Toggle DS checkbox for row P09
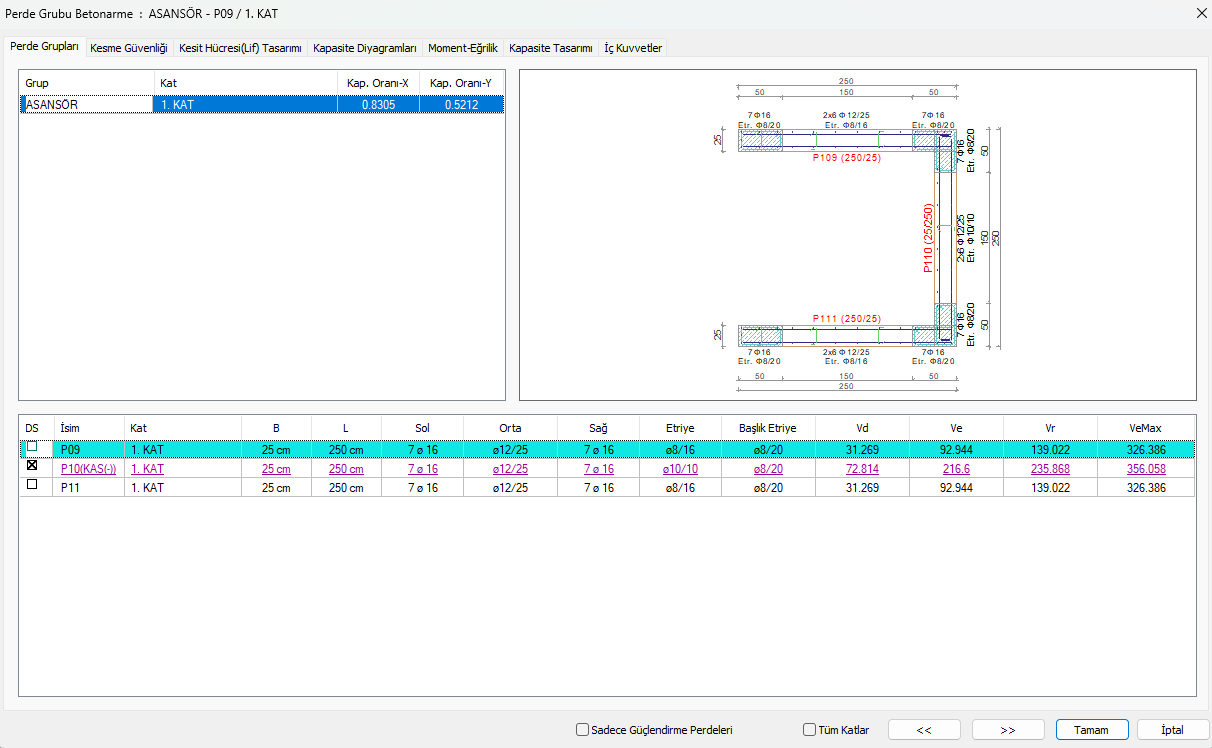 (x=32, y=448)
